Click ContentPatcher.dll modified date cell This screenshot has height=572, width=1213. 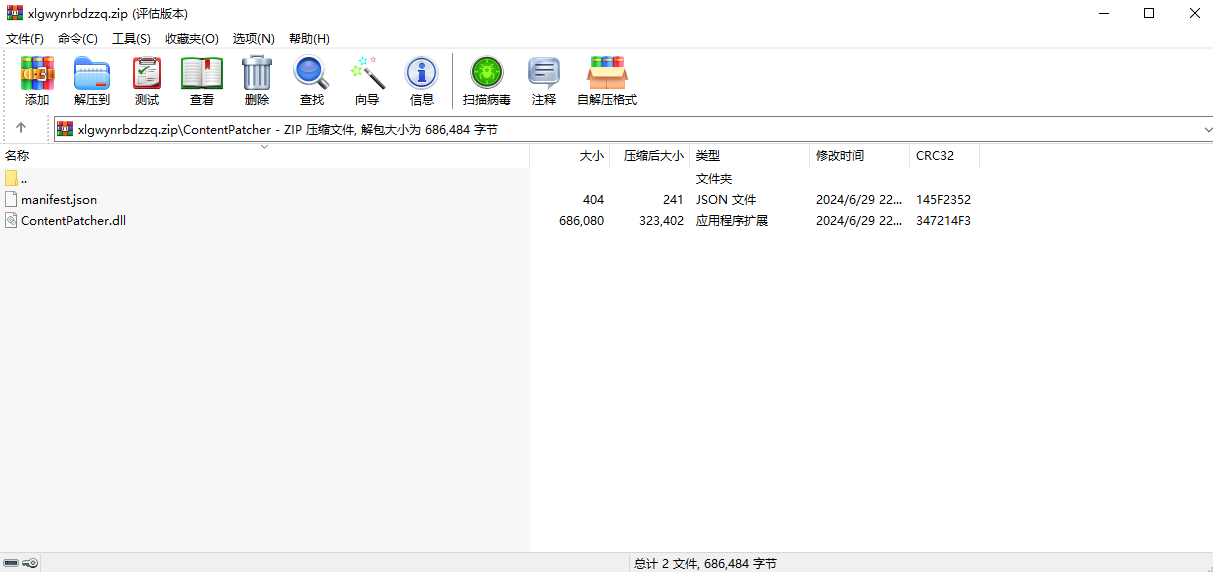(859, 220)
